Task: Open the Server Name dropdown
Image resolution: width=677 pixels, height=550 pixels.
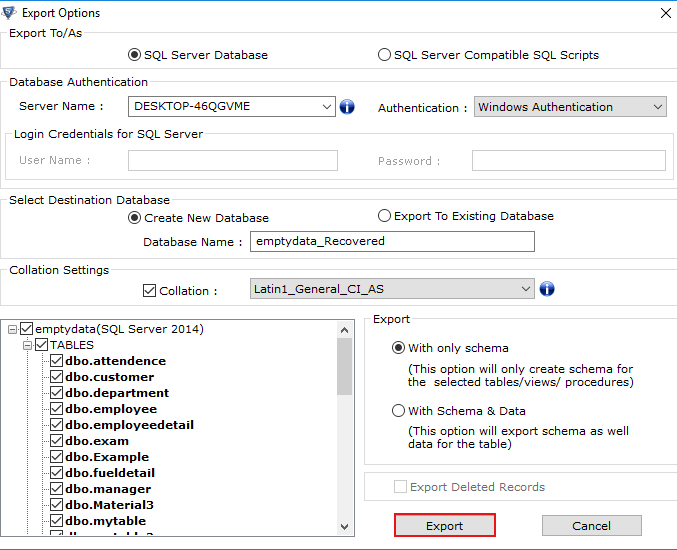Action: coord(327,107)
